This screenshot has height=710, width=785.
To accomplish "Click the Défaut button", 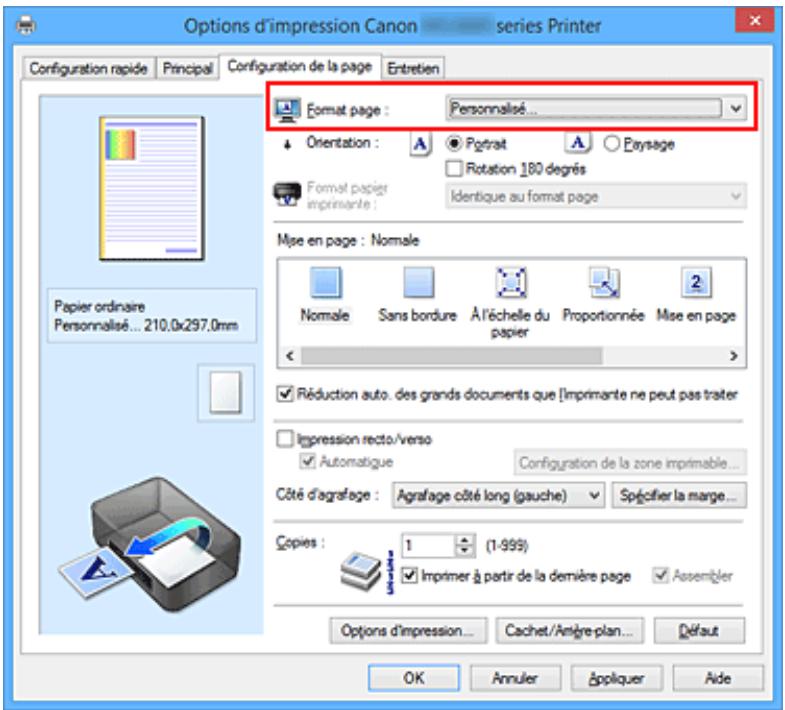I will (699, 630).
